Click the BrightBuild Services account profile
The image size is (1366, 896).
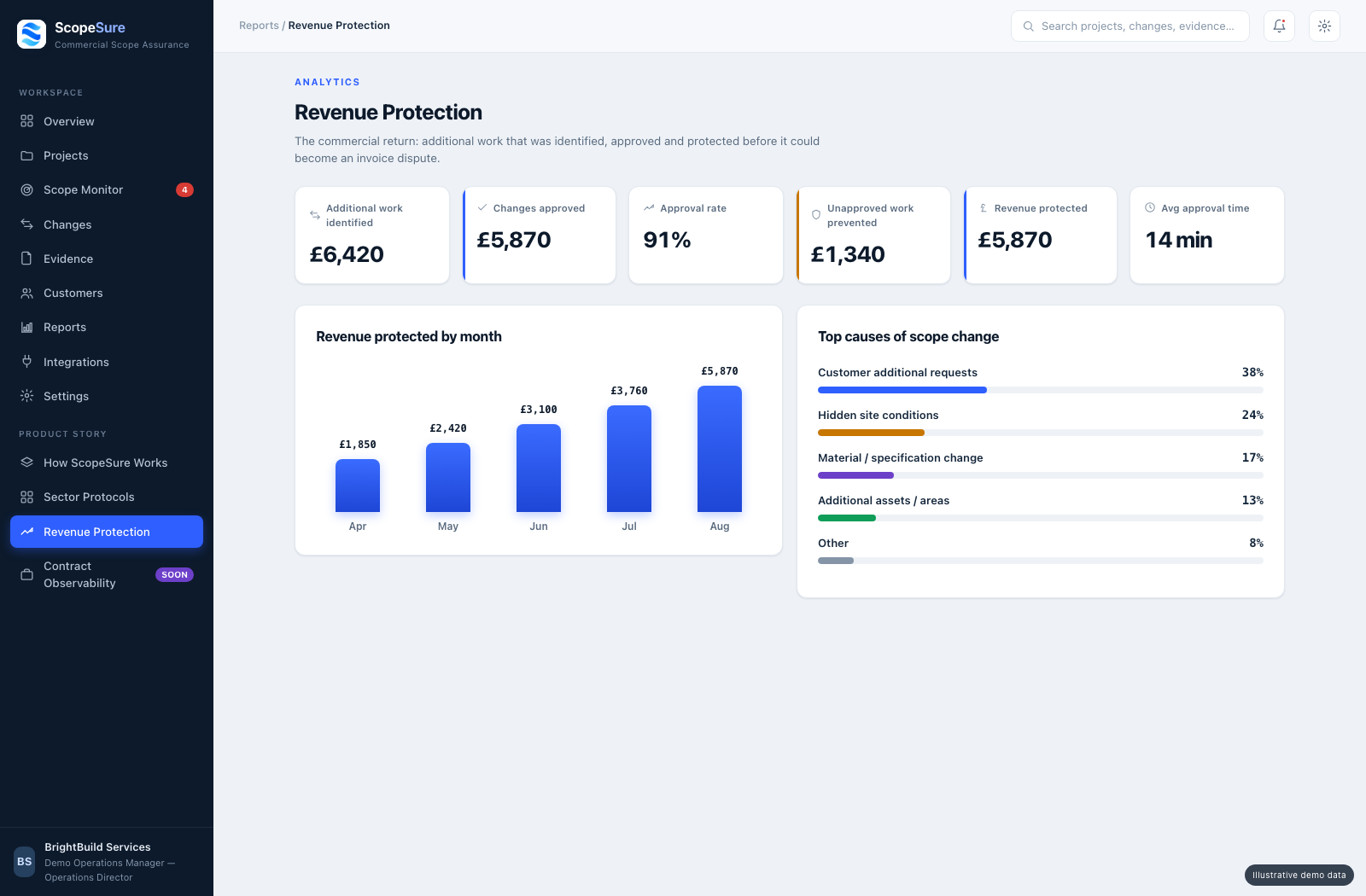click(x=107, y=862)
